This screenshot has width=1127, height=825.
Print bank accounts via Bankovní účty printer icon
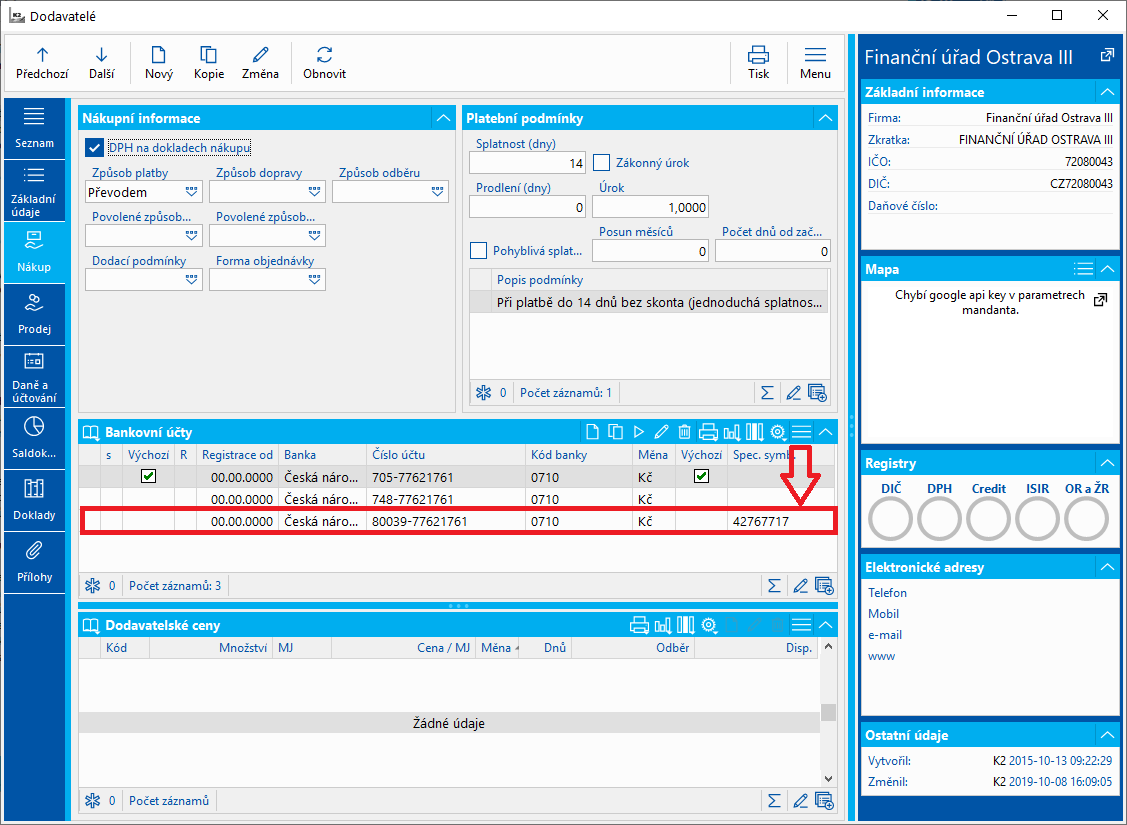pyautogui.click(x=708, y=432)
